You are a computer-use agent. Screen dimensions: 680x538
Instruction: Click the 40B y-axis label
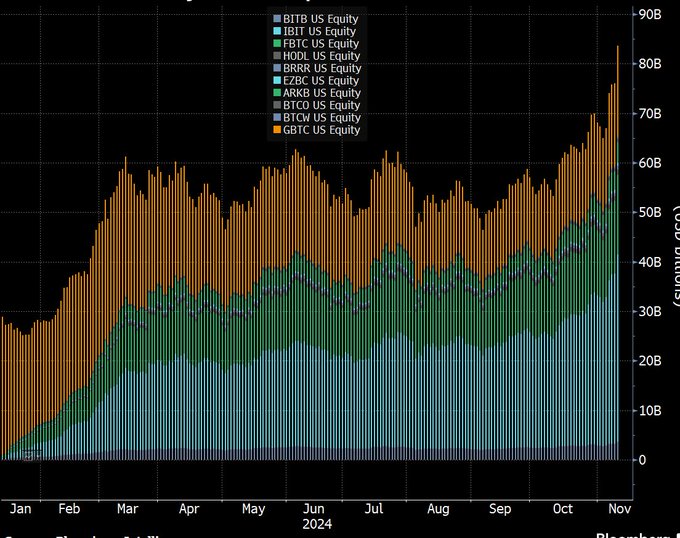650,262
